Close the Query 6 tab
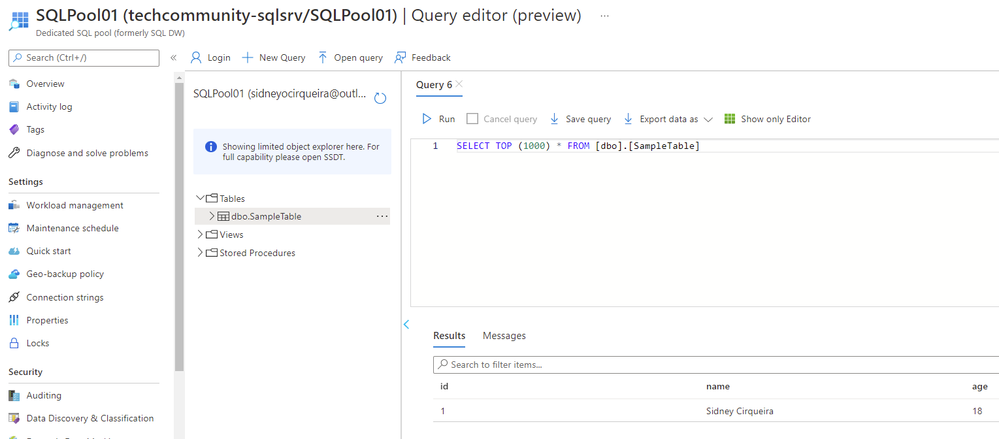 pyautogui.click(x=459, y=84)
